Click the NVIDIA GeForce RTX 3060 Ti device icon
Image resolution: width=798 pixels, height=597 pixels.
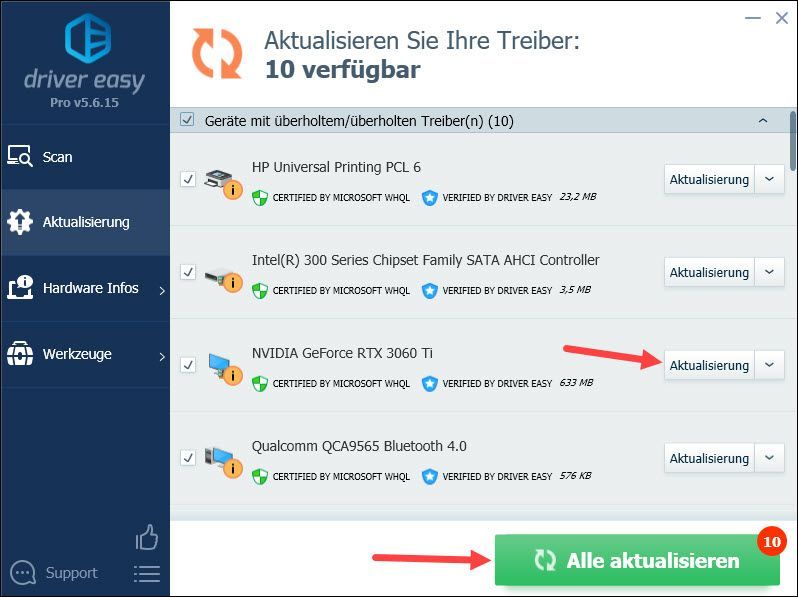224,369
